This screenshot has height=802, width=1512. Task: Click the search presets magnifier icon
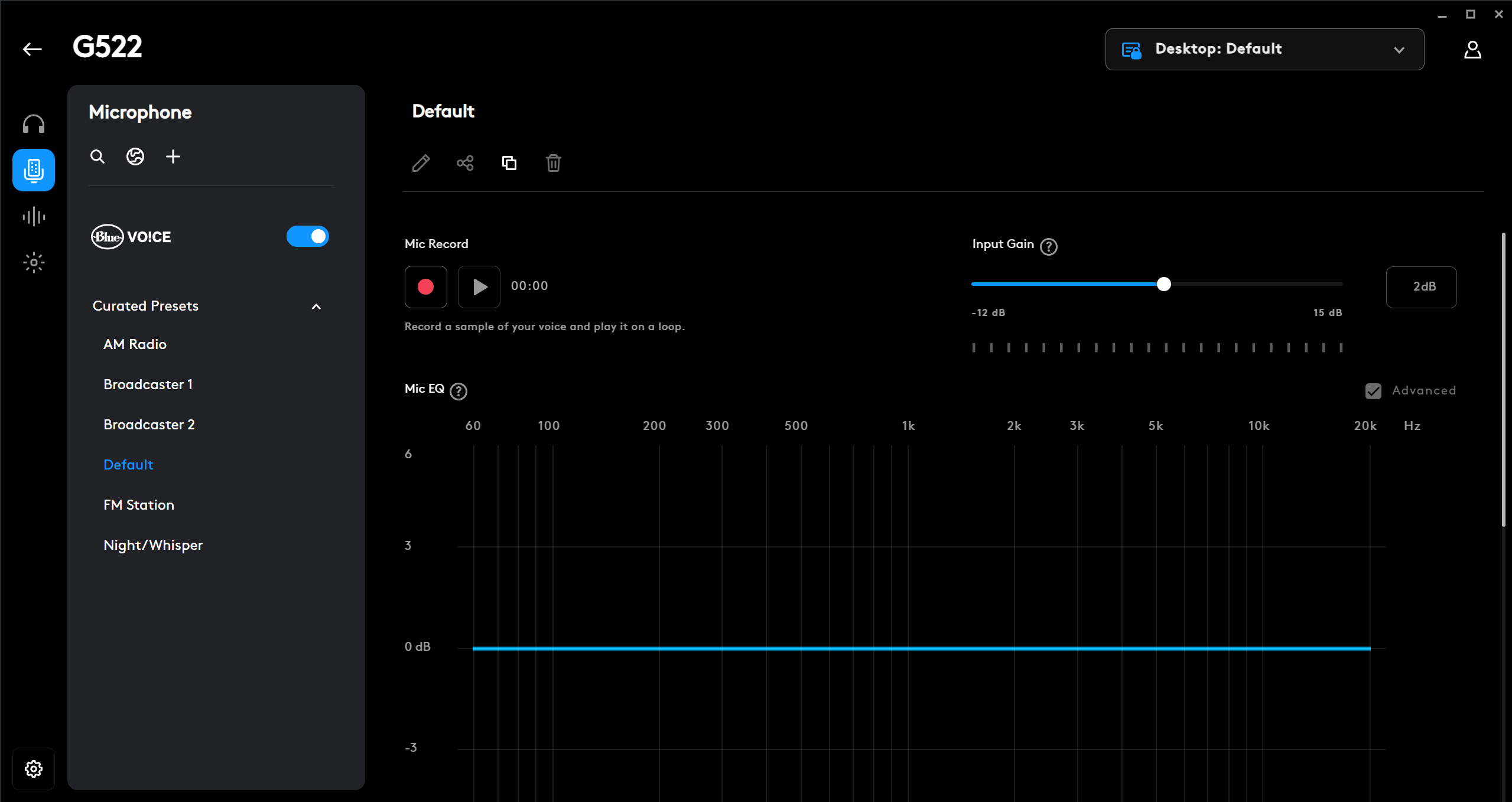[97, 157]
